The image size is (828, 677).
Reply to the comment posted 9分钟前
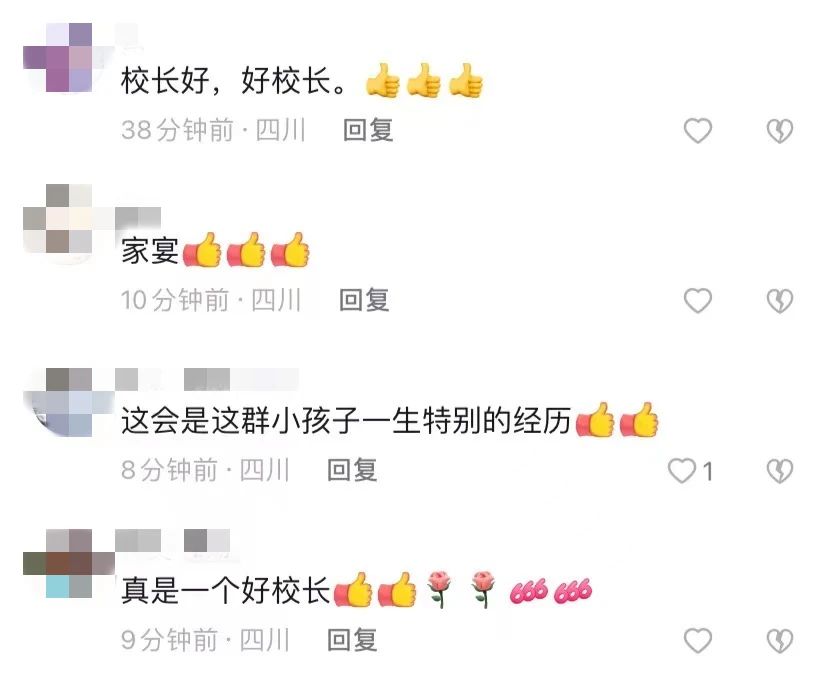(352, 640)
